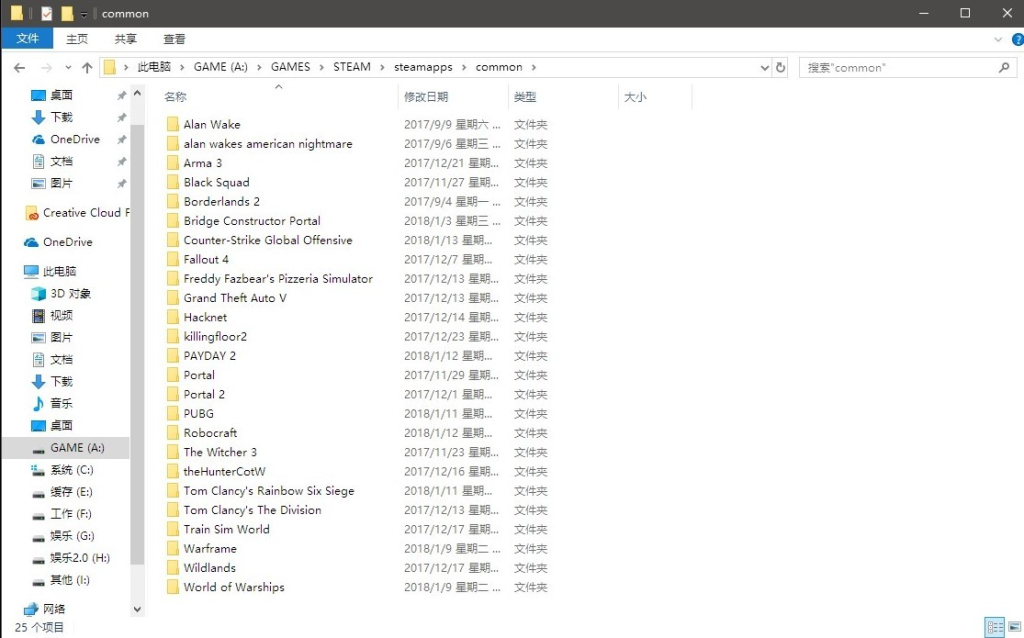The image size is (1024, 638).
Task: Select the Alan Wake folder icon
Action: (x=172, y=124)
